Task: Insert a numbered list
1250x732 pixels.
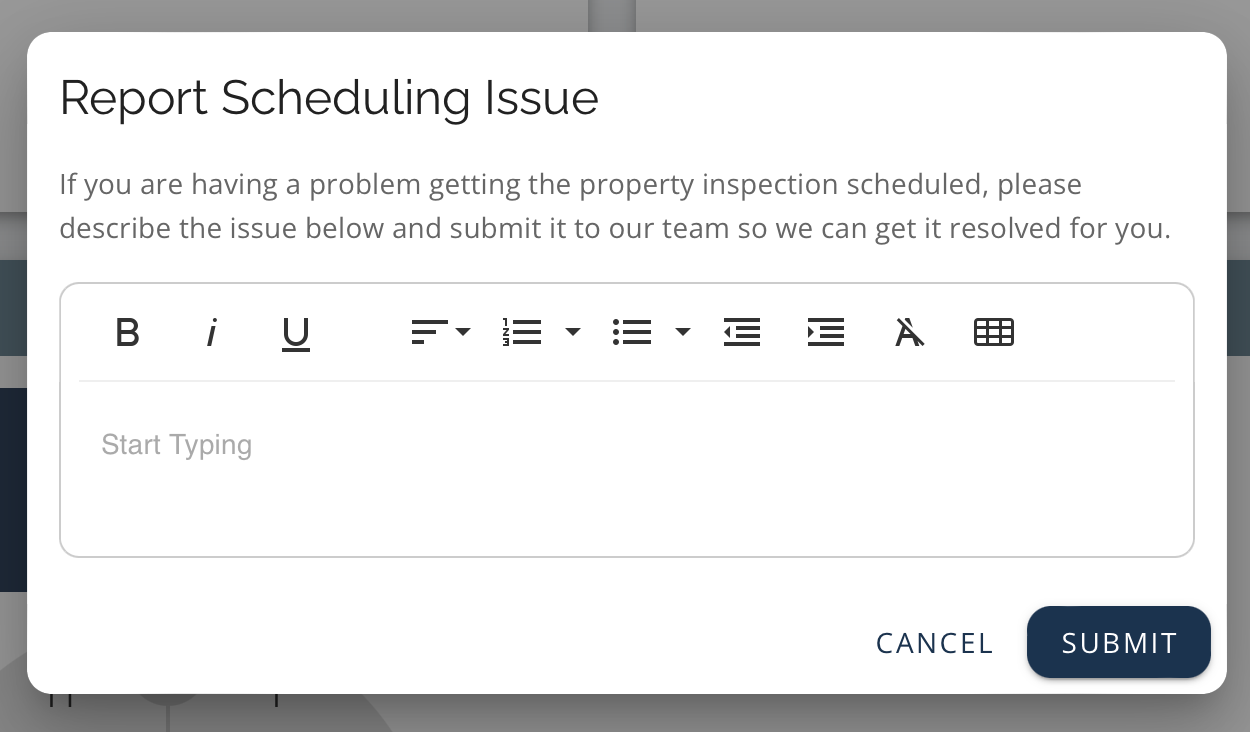Action: [x=522, y=332]
